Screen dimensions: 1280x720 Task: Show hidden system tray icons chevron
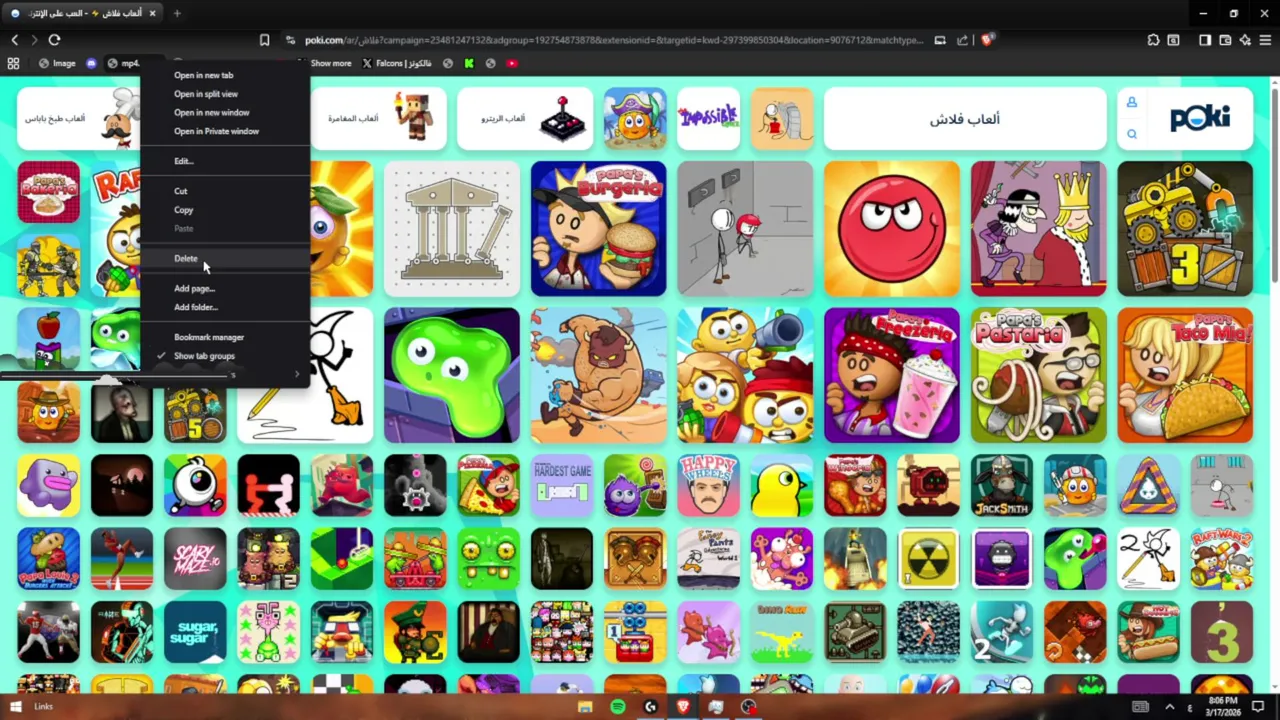tap(1170, 707)
